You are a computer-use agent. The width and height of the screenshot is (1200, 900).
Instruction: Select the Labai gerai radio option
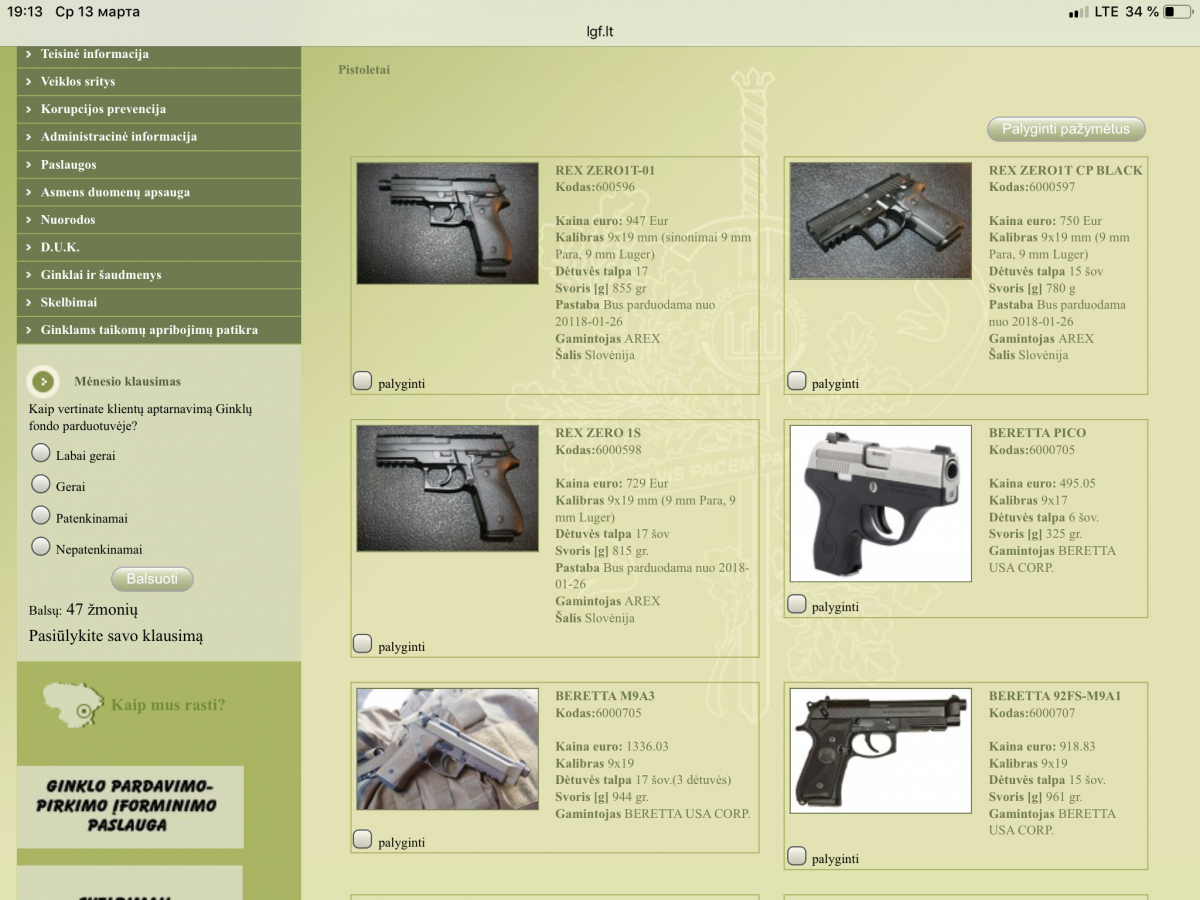pos(41,453)
